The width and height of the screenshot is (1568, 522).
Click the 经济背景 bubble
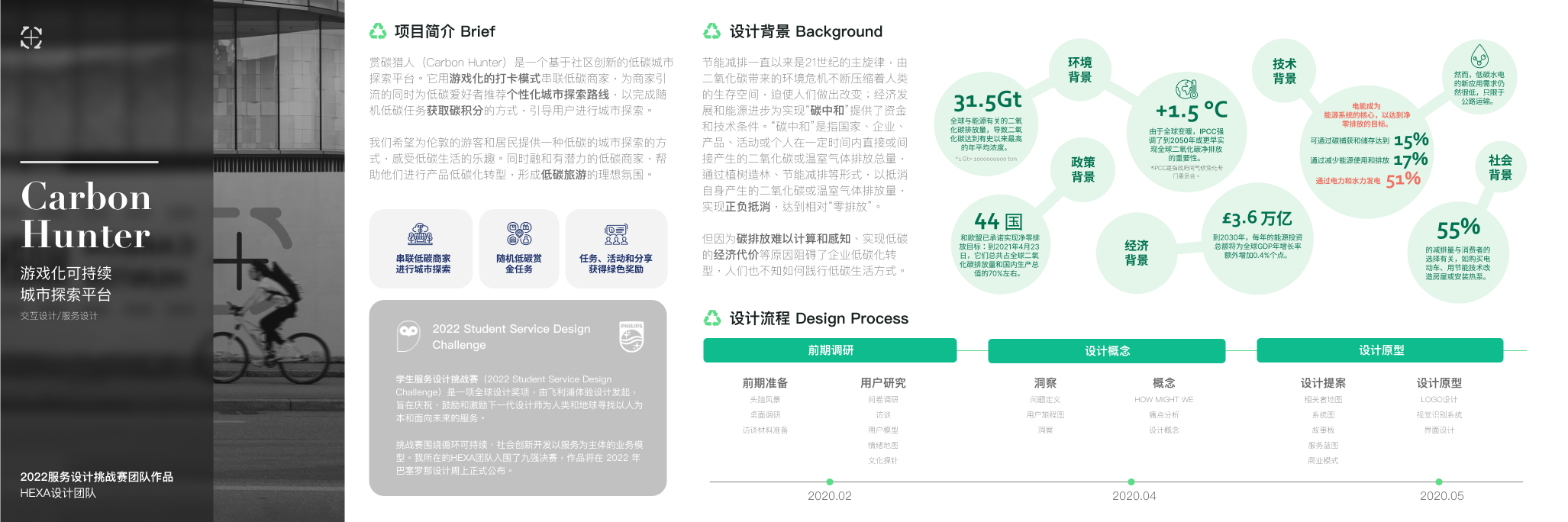(1136, 253)
